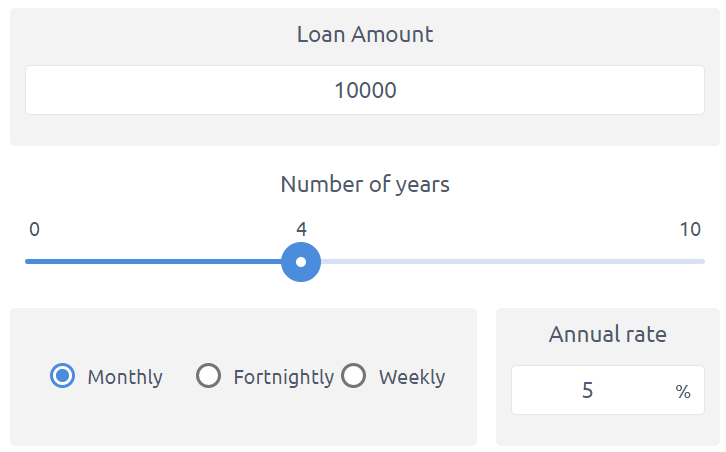Click the percent sign in Annual rate
The width and height of the screenshot is (726, 452).
(x=683, y=391)
